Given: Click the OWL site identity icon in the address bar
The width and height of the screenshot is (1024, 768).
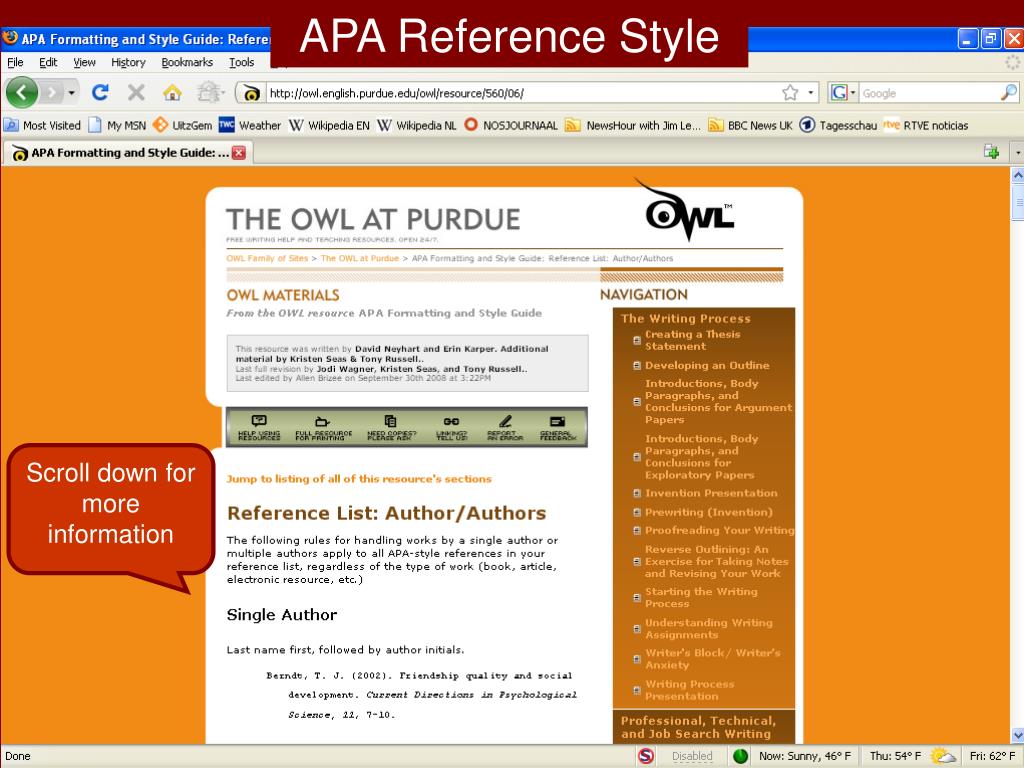Looking at the screenshot, I should coord(251,93).
